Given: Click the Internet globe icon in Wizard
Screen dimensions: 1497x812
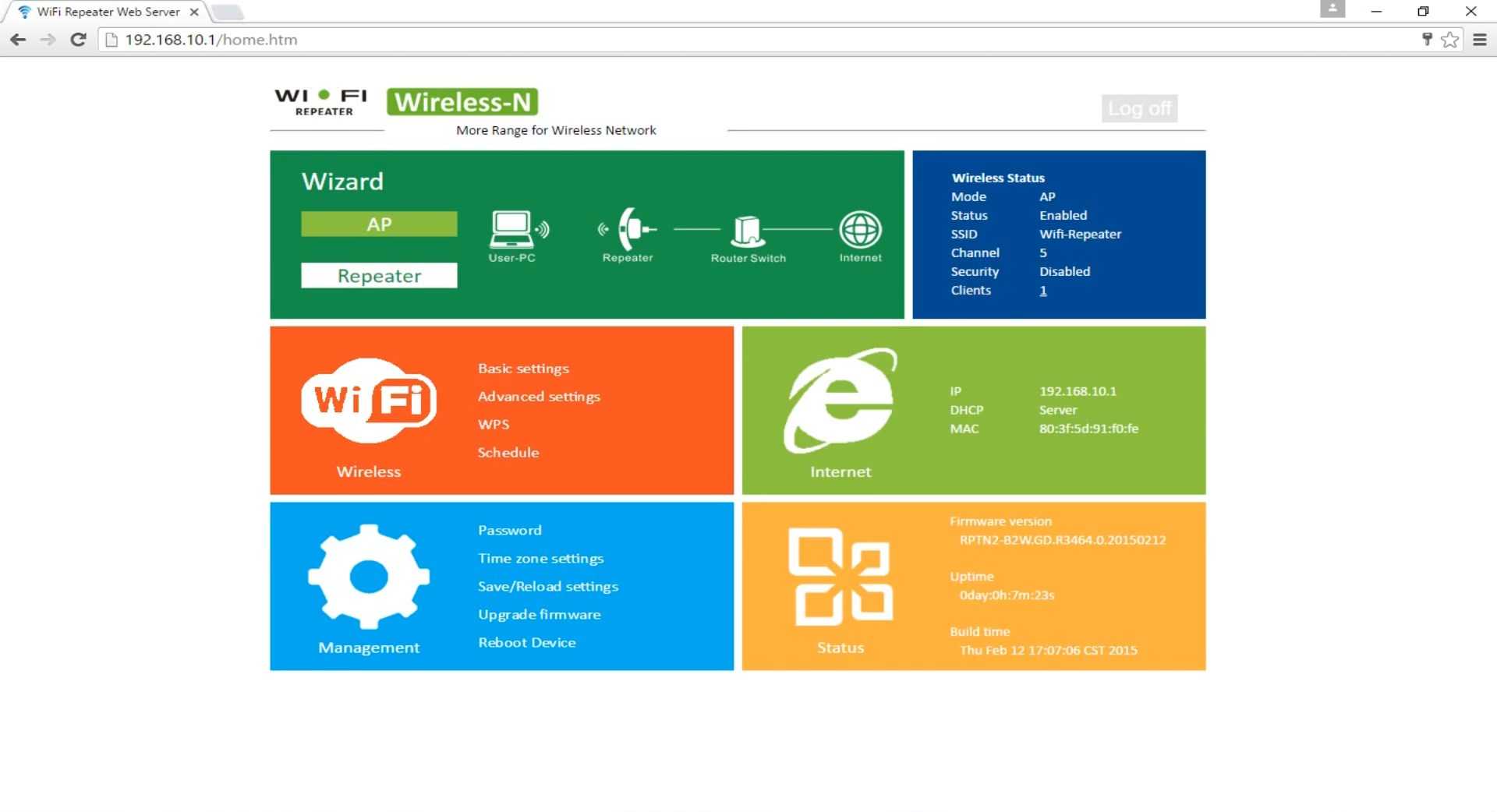Looking at the screenshot, I should 860,230.
